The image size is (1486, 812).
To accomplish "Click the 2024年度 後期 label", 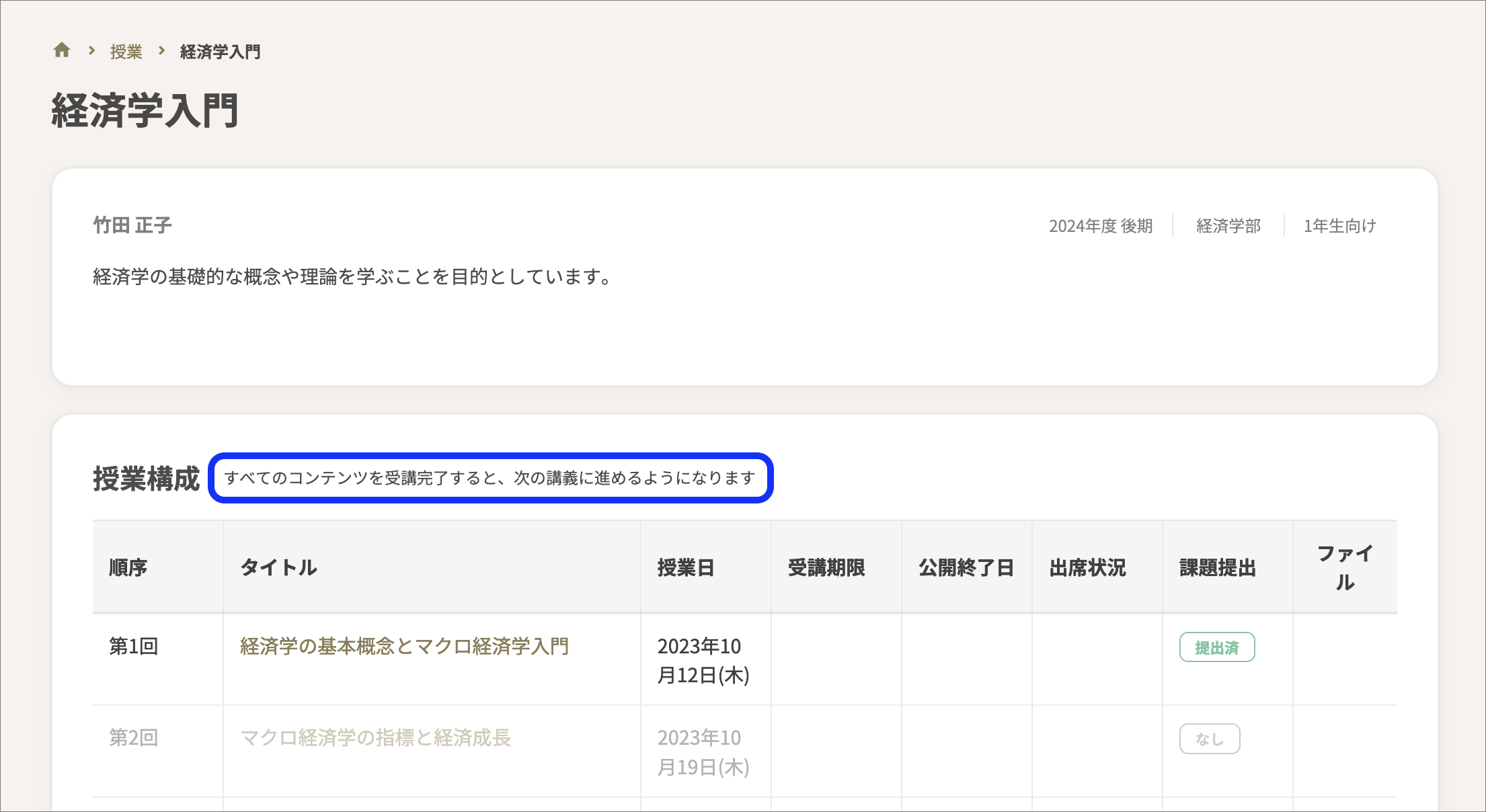I will tap(1101, 226).
